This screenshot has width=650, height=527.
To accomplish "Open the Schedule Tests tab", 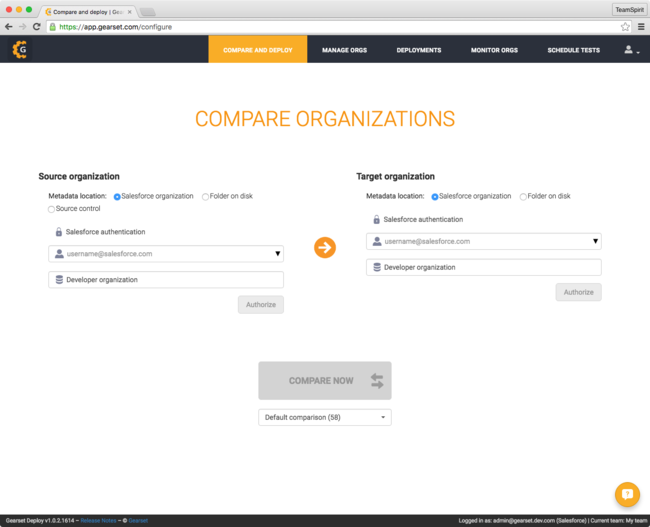I will (573, 49).
